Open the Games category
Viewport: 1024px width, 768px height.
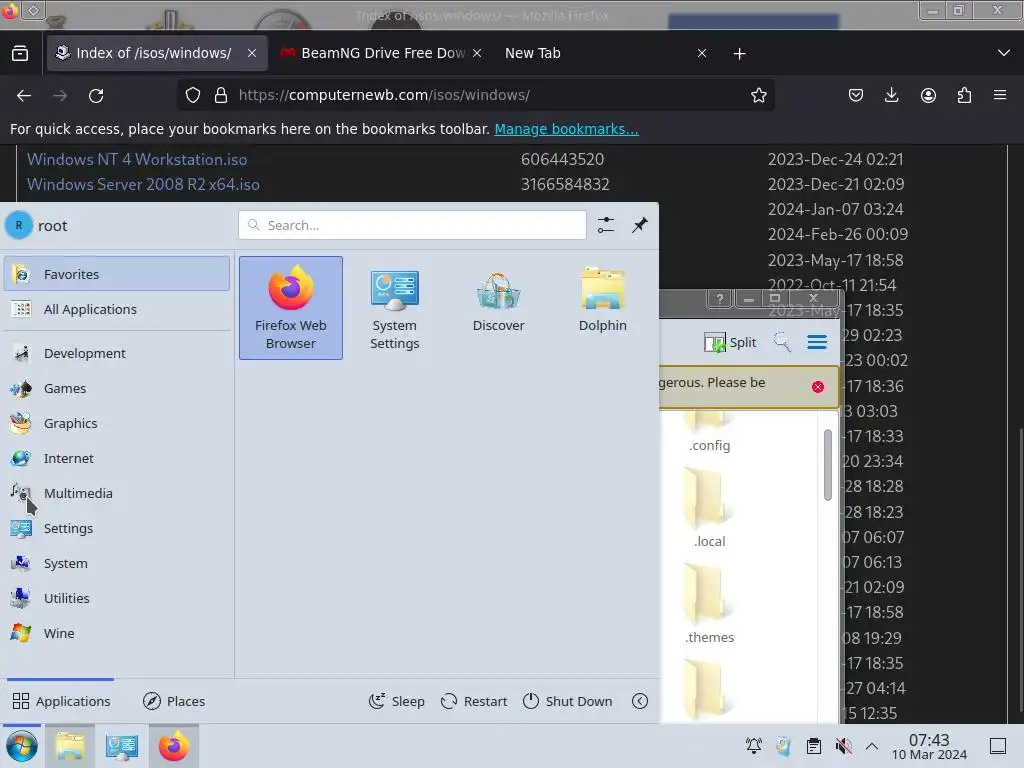[x=117, y=389]
